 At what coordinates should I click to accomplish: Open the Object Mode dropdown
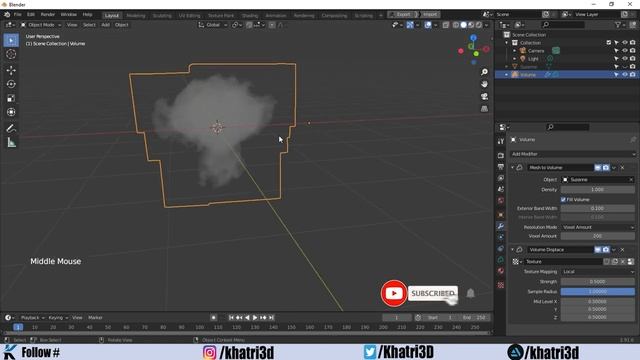pos(41,25)
